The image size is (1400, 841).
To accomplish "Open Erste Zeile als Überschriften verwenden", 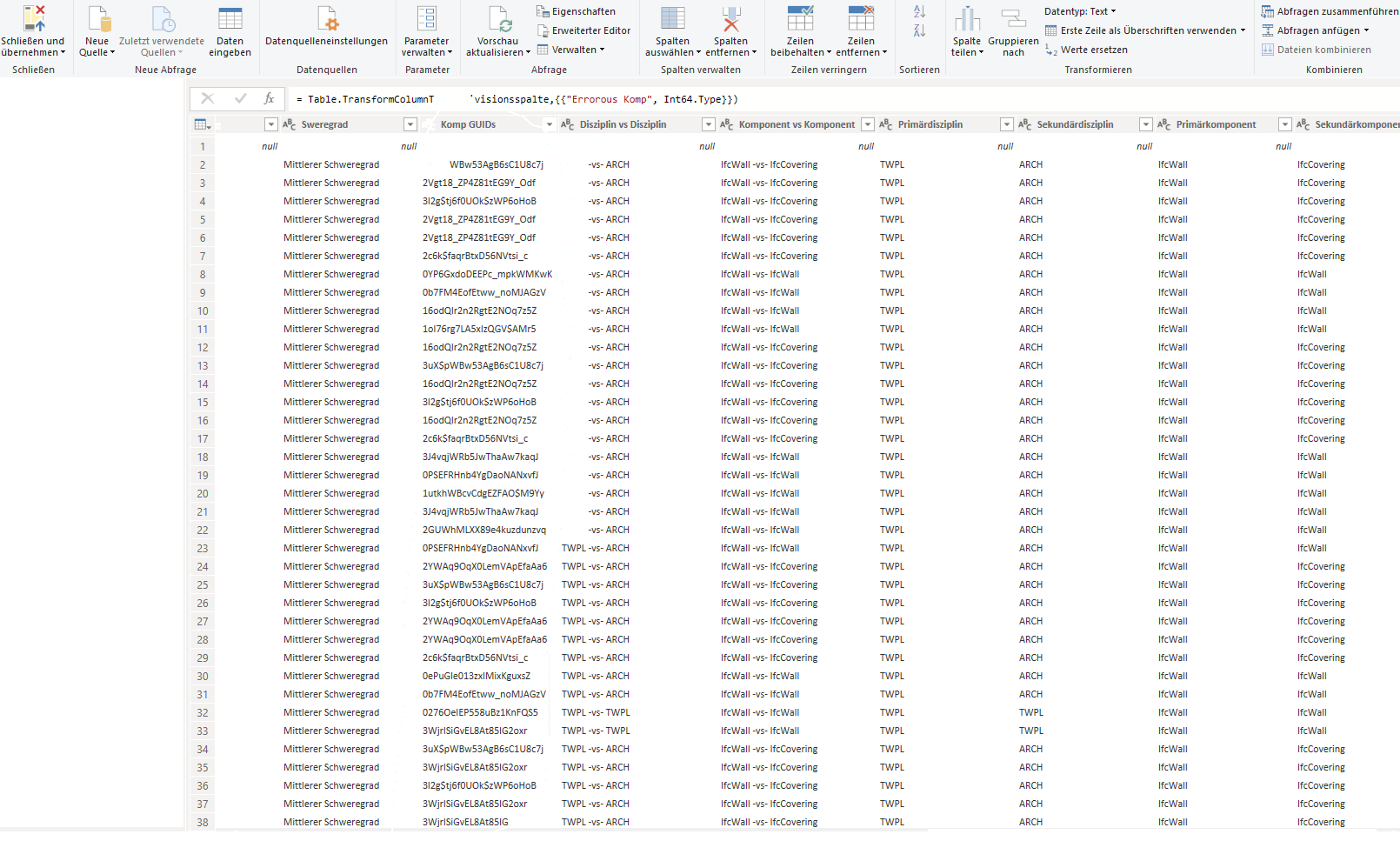I will tap(1145, 30).
